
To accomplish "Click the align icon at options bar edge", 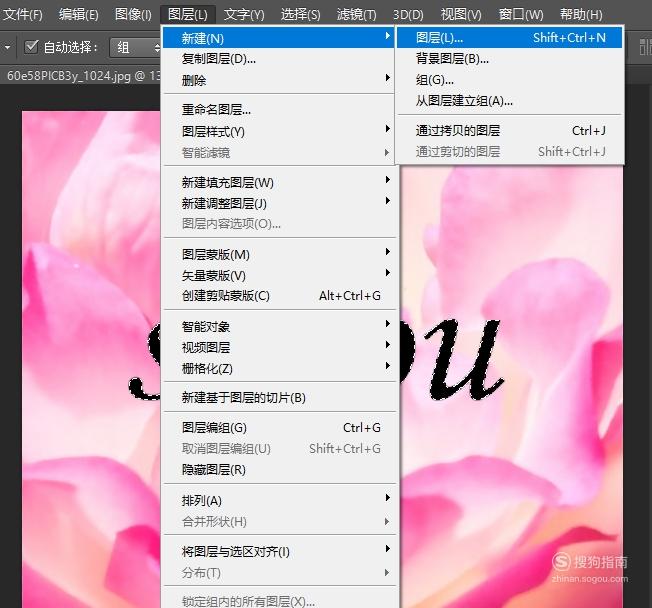I will (x=645, y=47).
